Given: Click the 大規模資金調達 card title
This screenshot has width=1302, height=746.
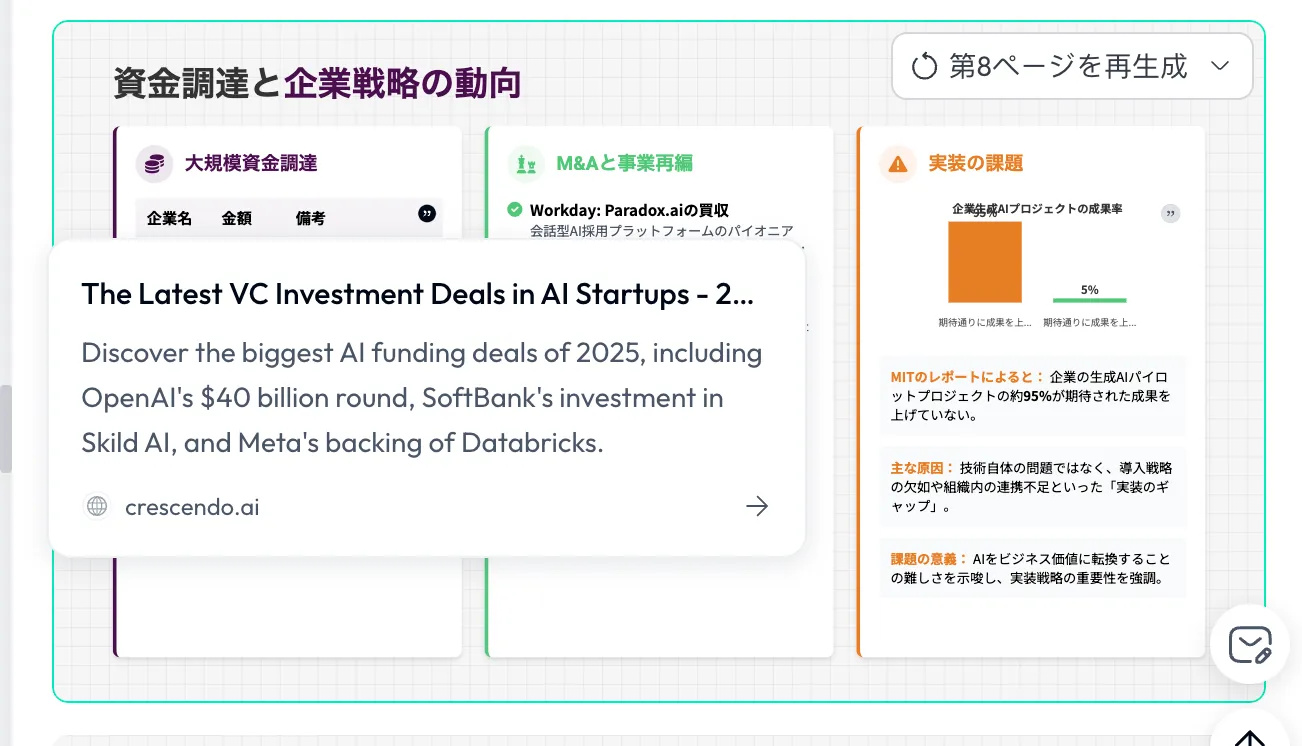Looking at the screenshot, I should 251,163.
